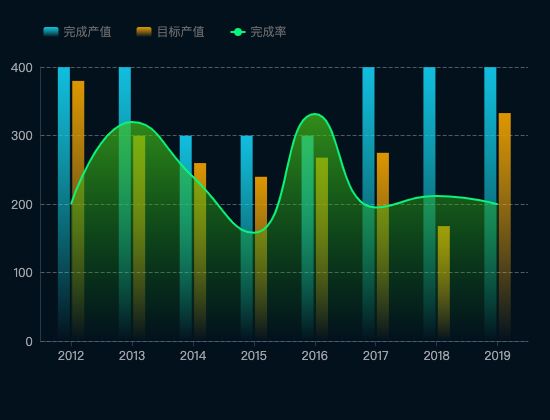Click the 2018 x-axis label
Image resolution: width=550 pixels, height=420 pixels.
436,356
